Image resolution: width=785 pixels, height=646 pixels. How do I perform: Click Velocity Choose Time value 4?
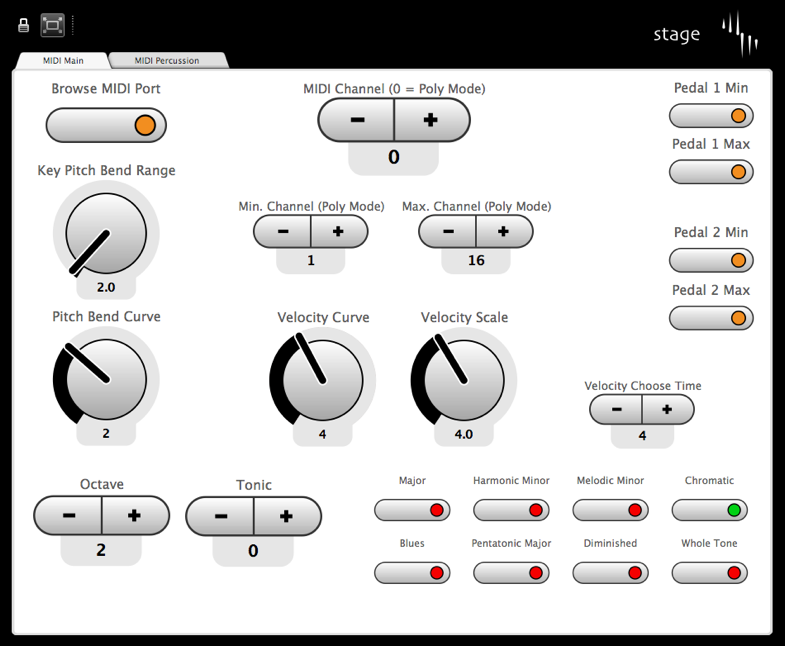tap(642, 436)
